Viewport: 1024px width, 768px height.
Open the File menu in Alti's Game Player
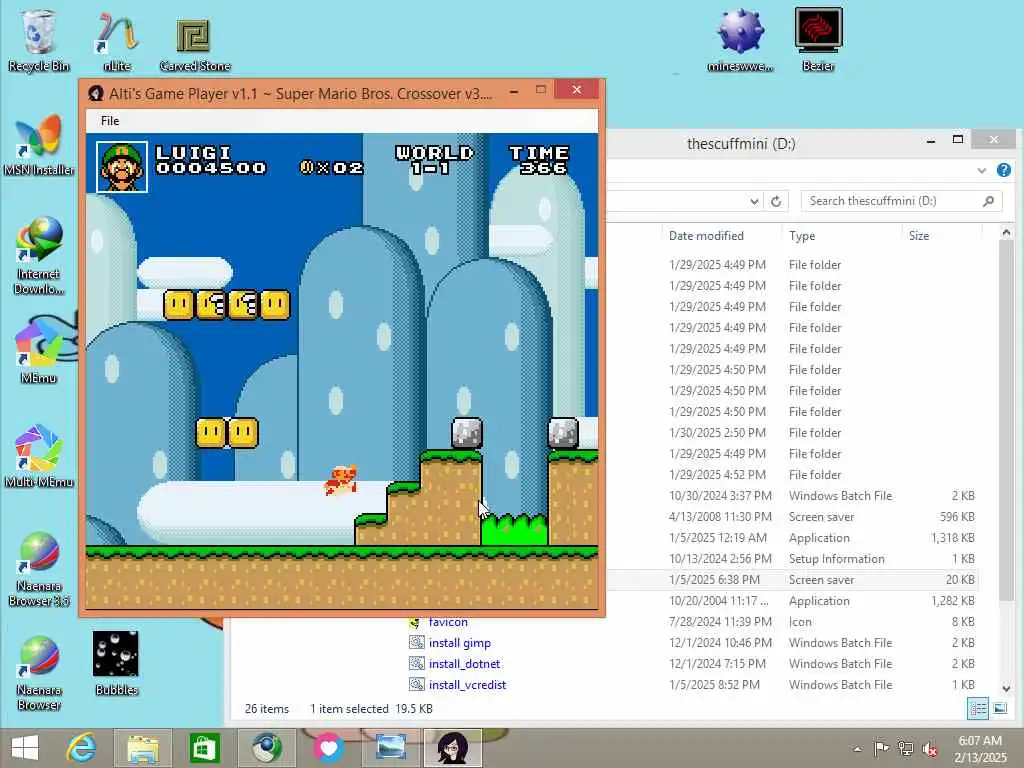110,121
